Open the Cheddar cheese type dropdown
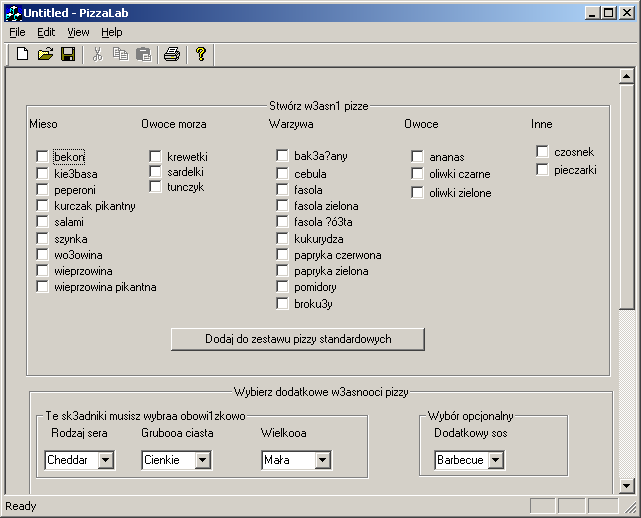Viewport: 641px width, 518px height. pos(105,460)
